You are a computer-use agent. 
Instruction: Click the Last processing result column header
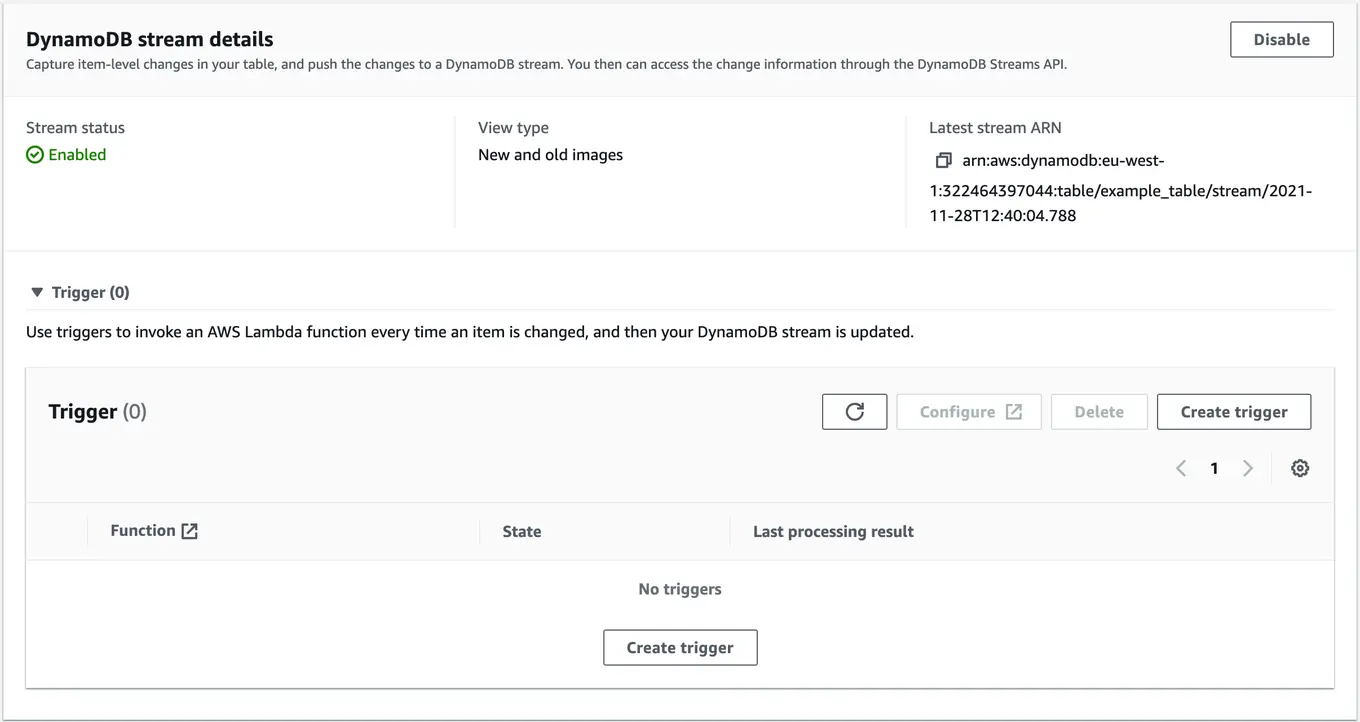pos(834,531)
